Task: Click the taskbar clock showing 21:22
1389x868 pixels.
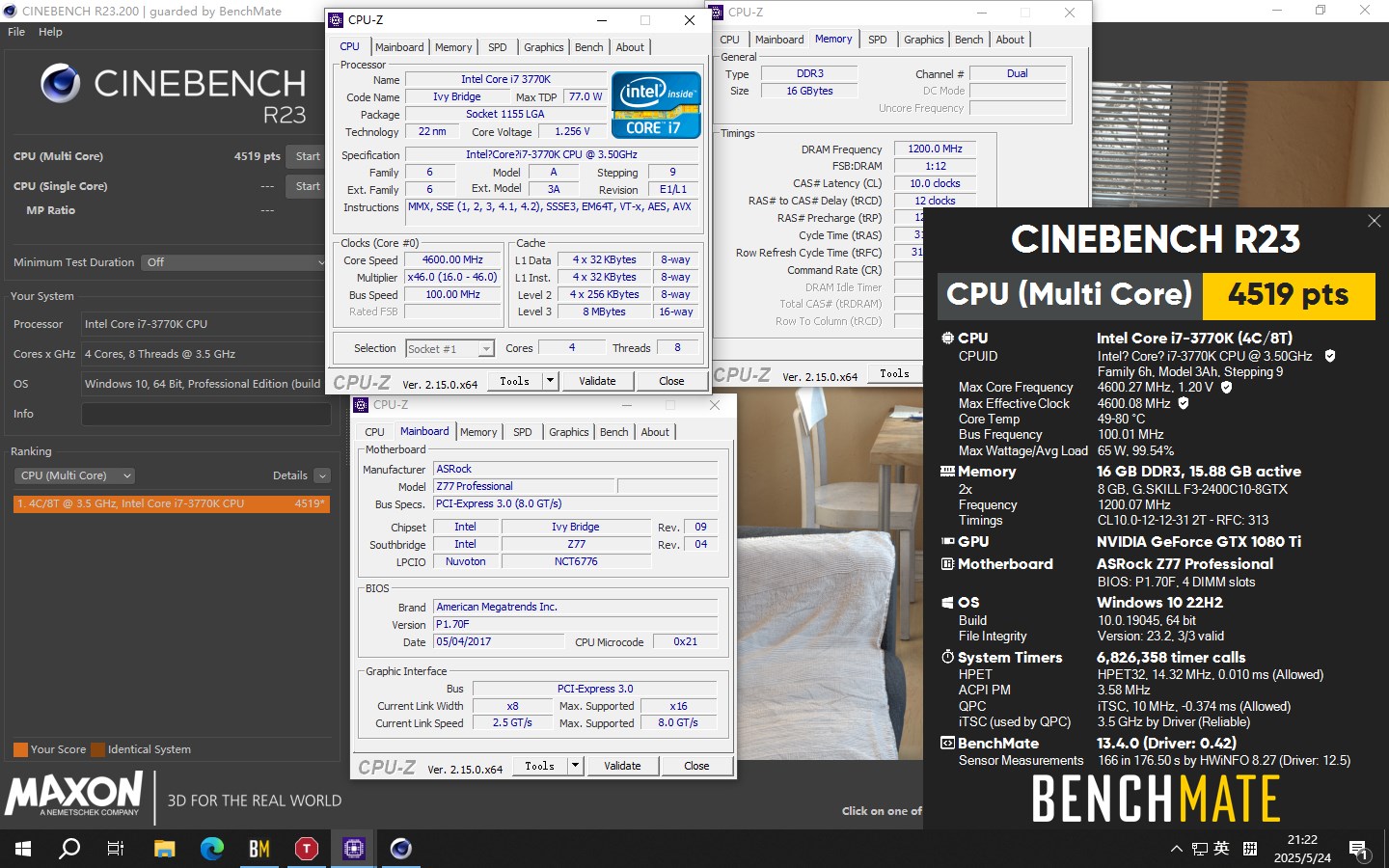Action: 1302,840
